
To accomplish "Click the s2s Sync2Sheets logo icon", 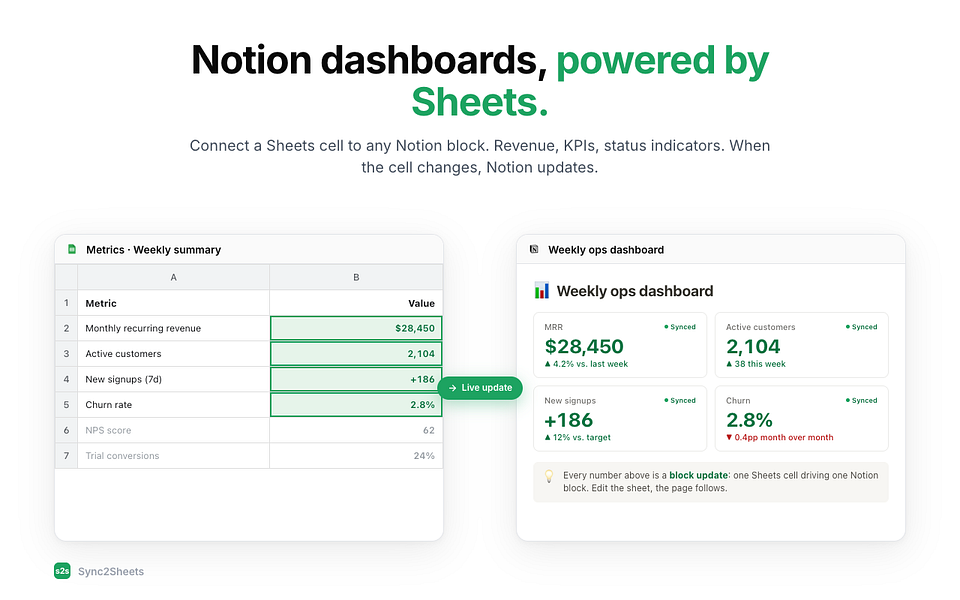I will pyautogui.click(x=62, y=571).
